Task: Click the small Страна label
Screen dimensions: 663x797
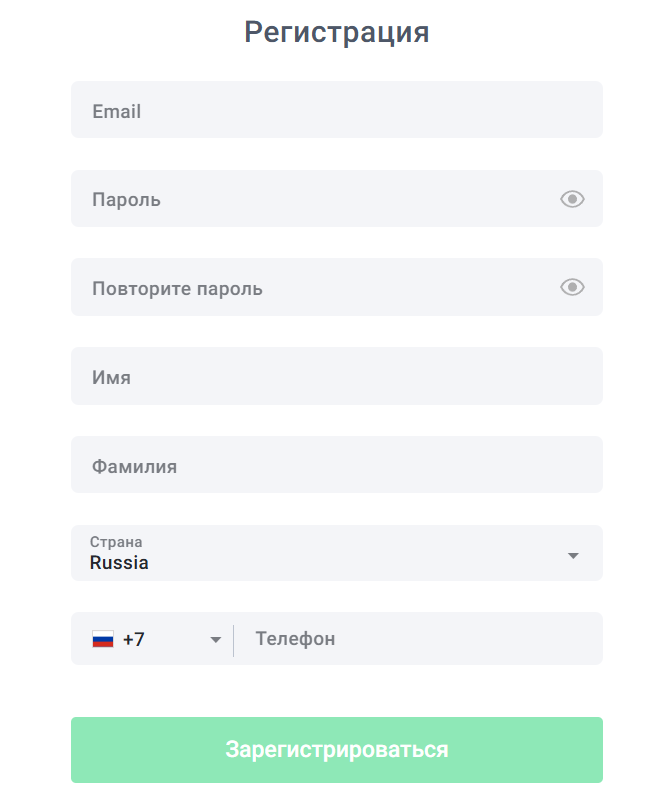Action: [x=116, y=542]
